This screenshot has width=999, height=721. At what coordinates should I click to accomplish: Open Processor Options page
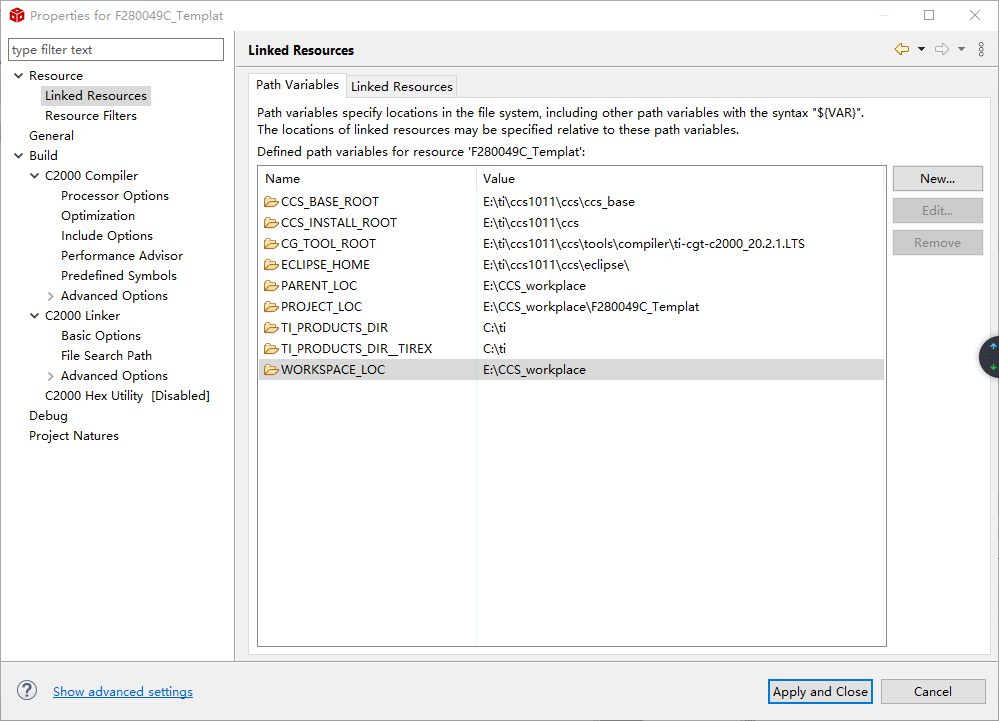(115, 196)
